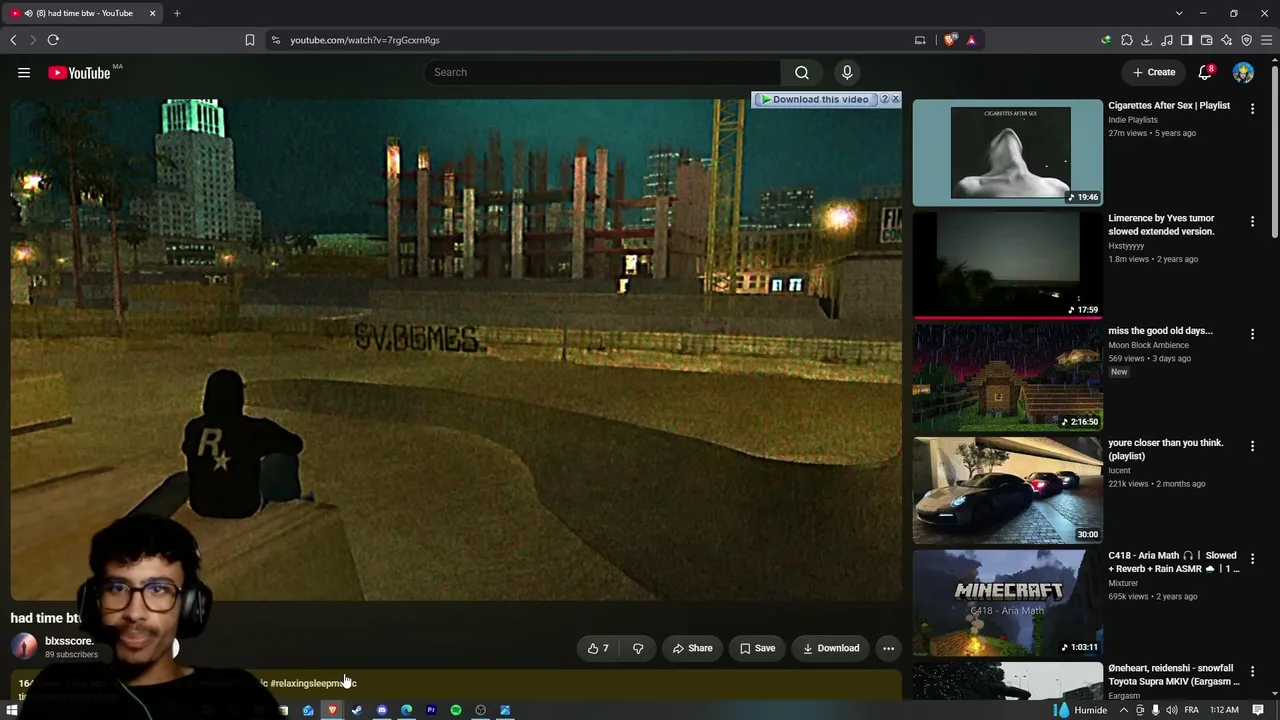Click the address bar URL

365,40
